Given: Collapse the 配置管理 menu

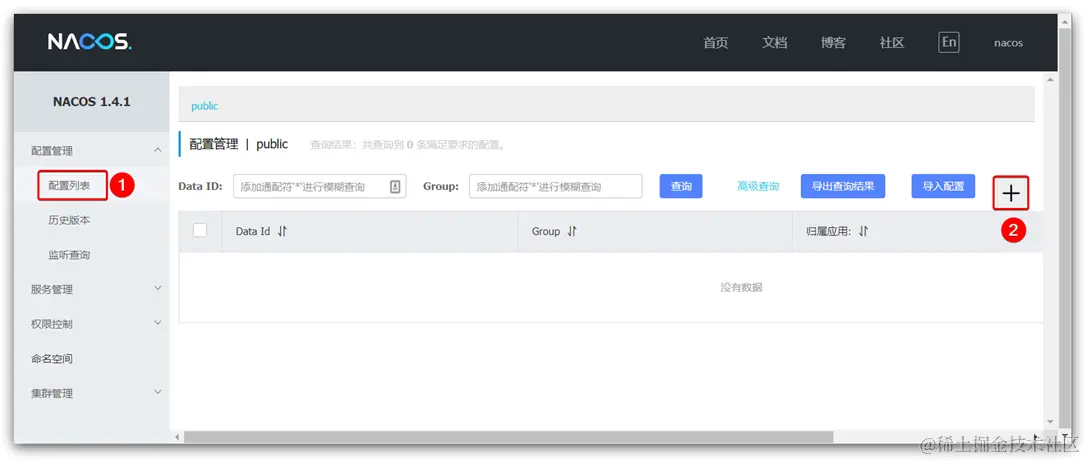Looking at the screenshot, I should point(157,150).
